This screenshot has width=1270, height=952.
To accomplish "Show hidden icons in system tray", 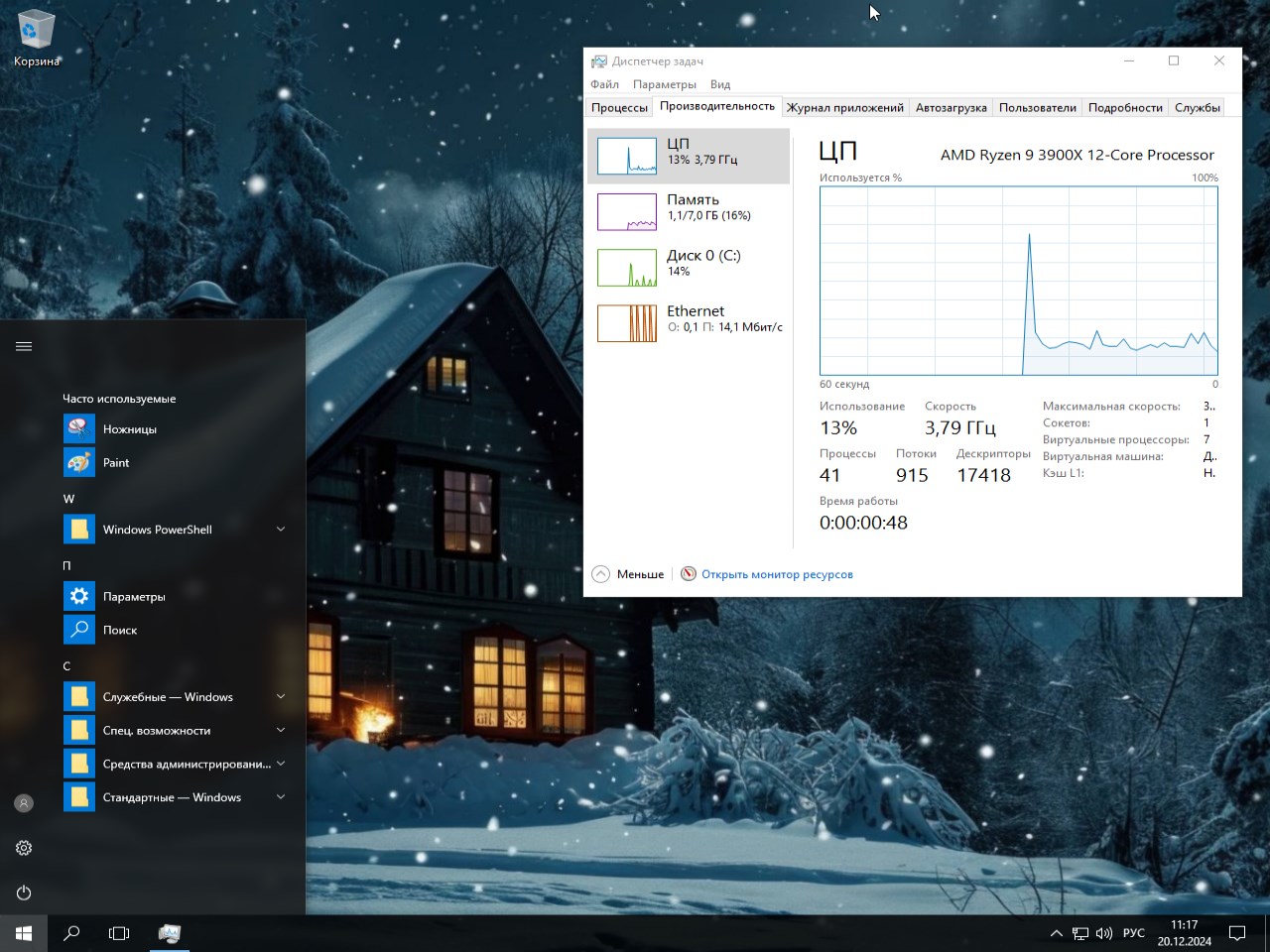I will click(1056, 933).
